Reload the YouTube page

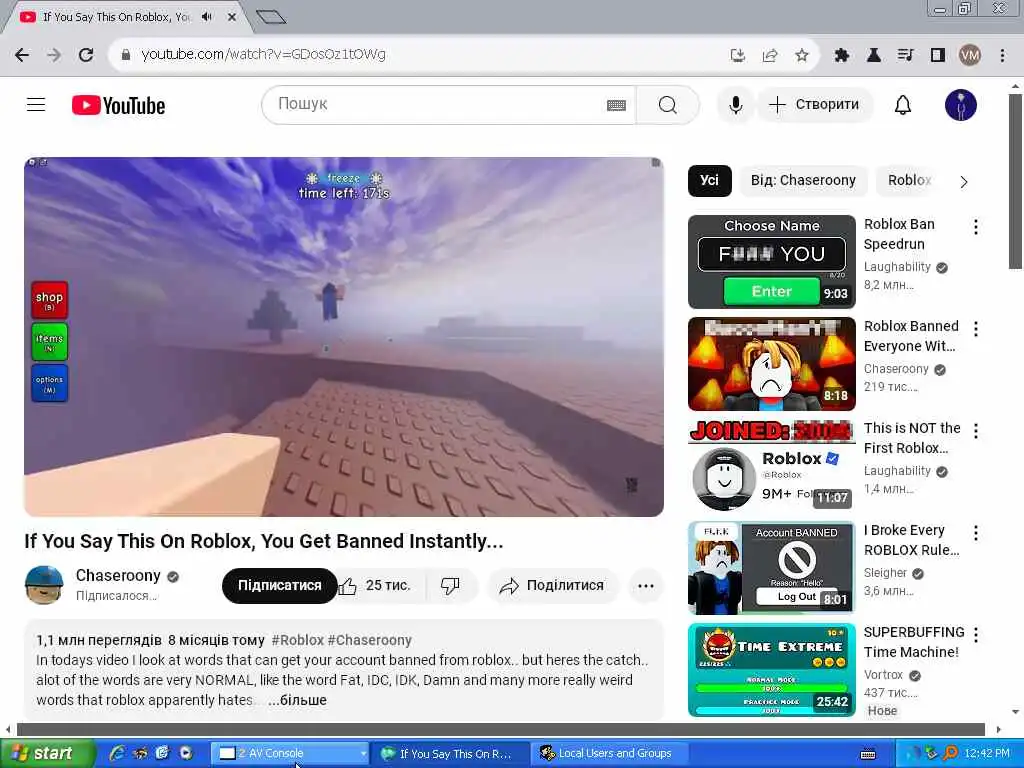coord(86,55)
